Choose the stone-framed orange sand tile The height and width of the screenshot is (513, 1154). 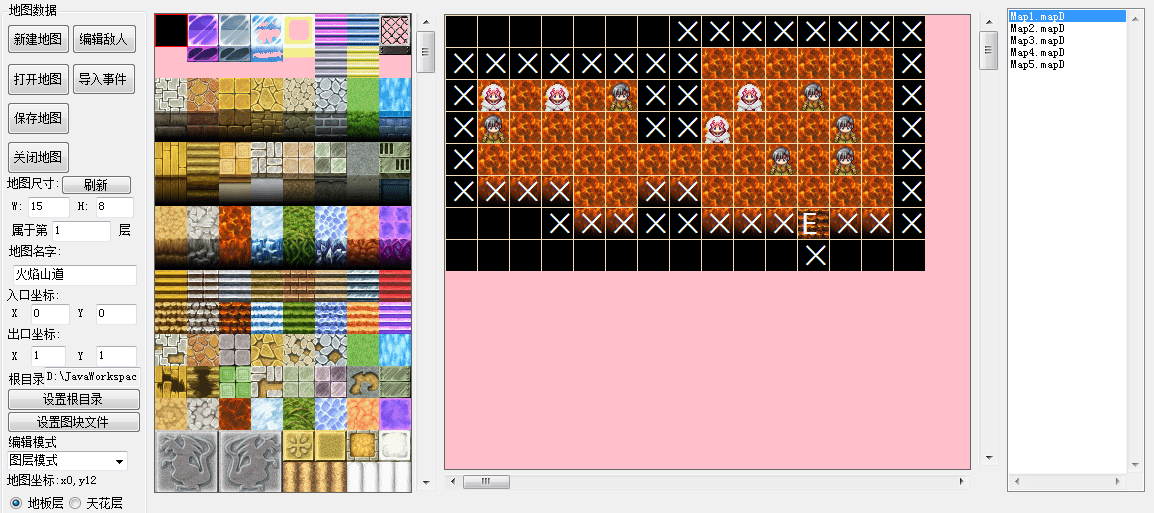362,446
